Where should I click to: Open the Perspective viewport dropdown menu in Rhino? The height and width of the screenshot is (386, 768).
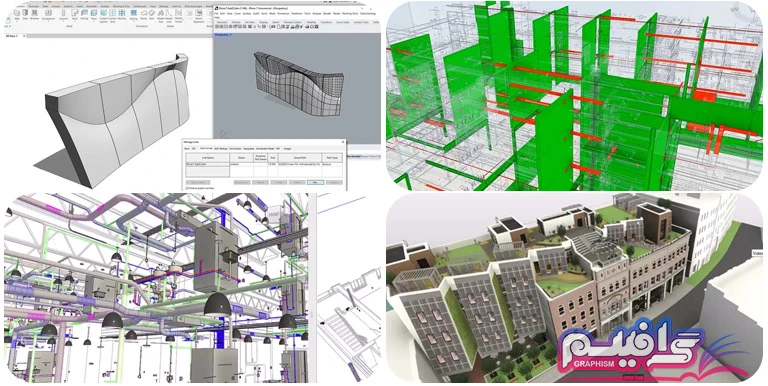point(231,35)
